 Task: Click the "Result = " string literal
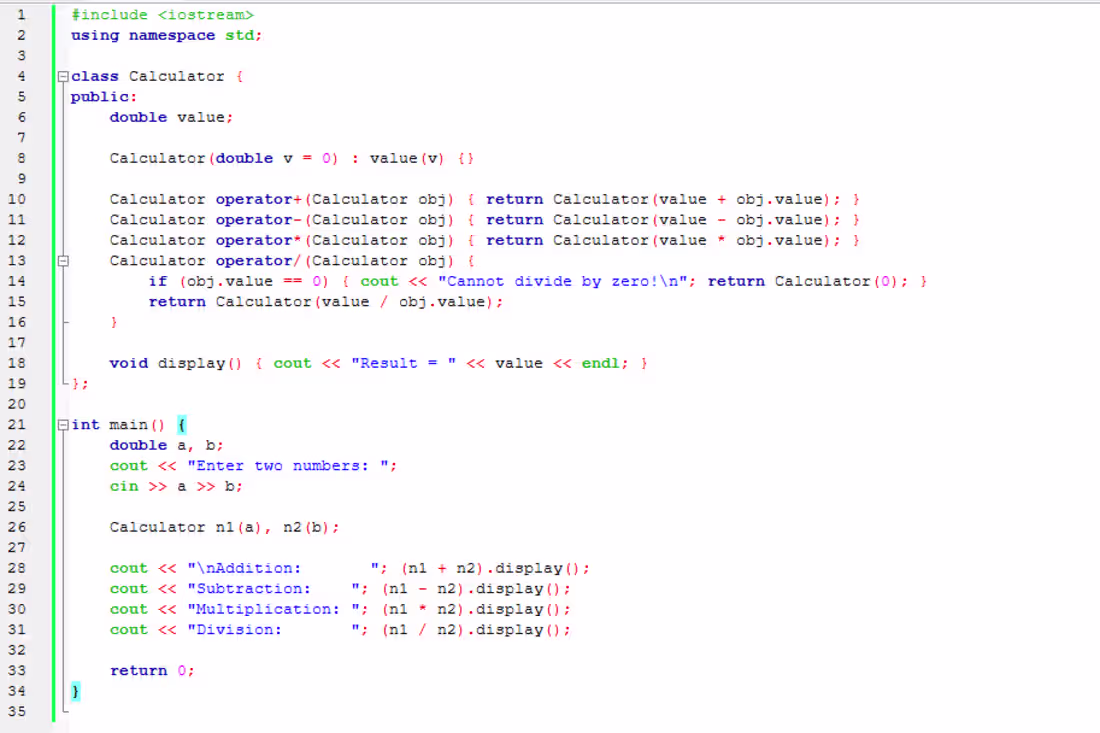tap(403, 363)
